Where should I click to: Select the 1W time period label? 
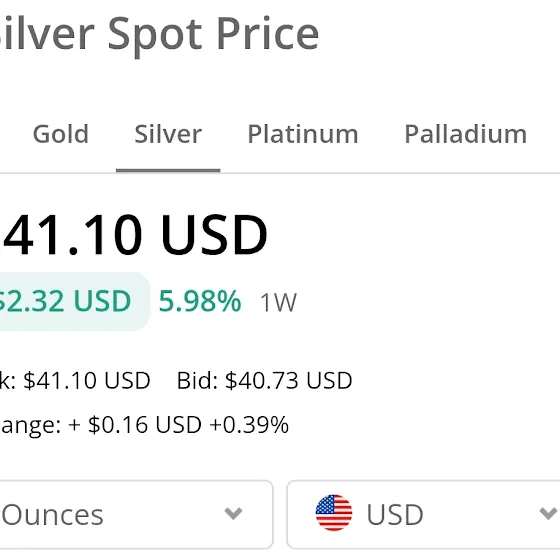pyautogui.click(x=279, y=302)
